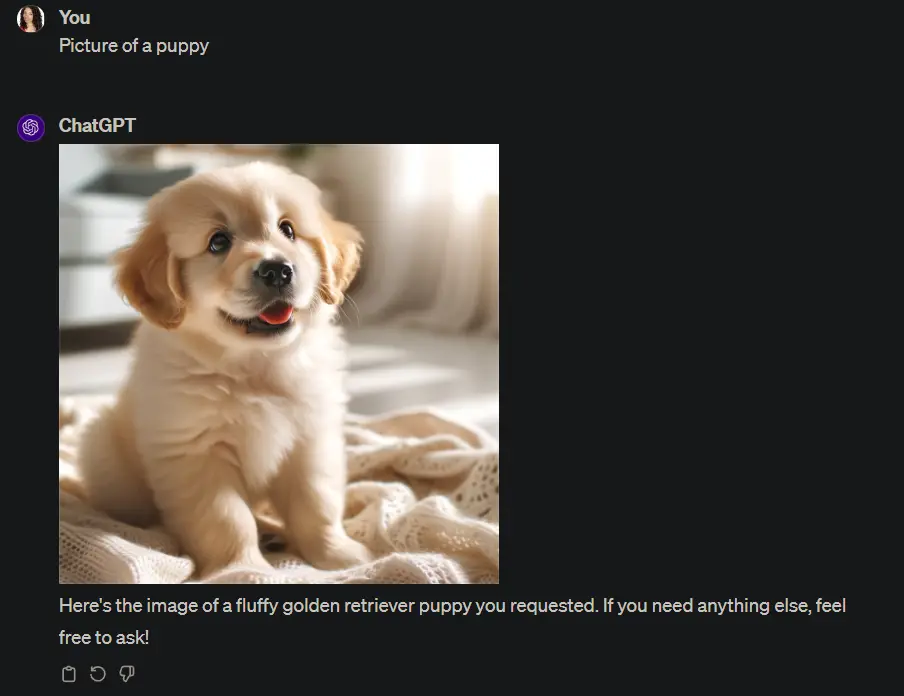Copy the response with the clipboard icon
Viewport: 904px width, 696px height.
(69, 674)
